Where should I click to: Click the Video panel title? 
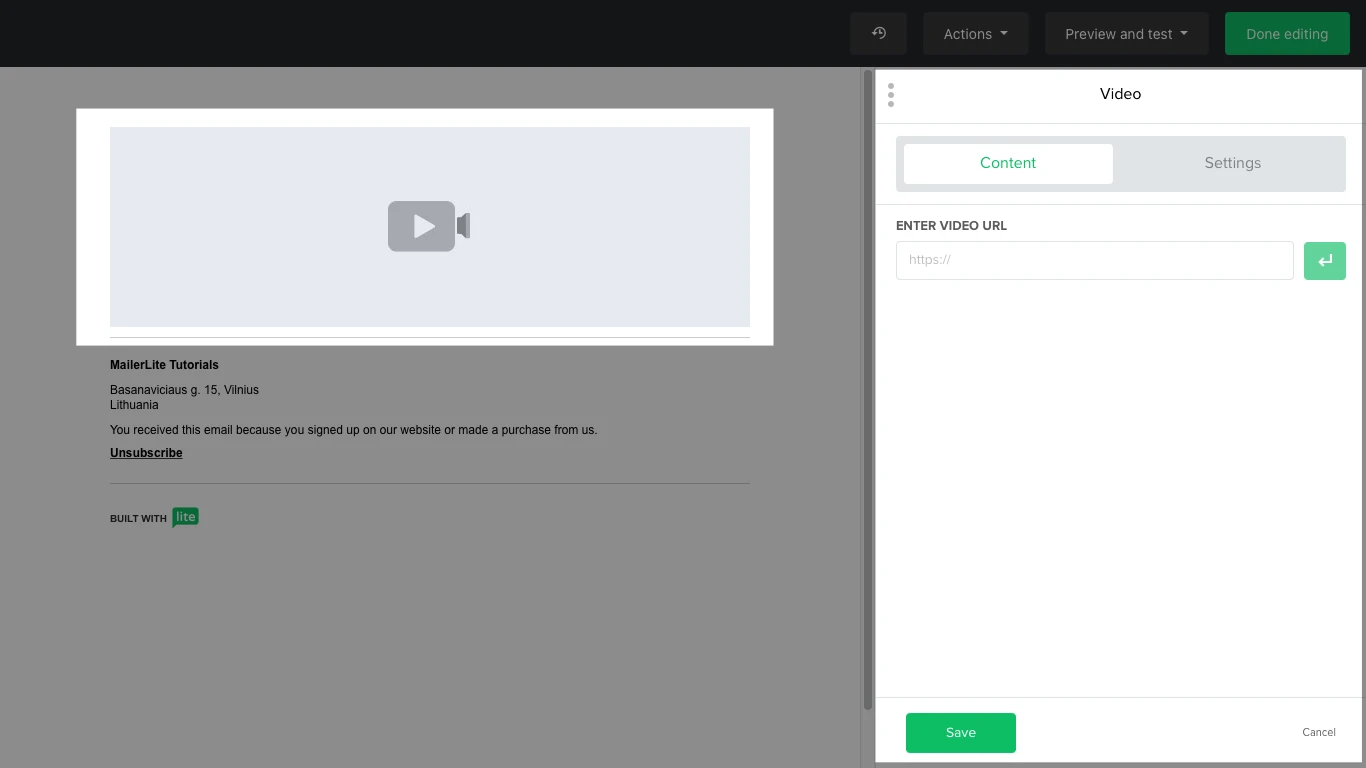(x=1120, y=94)
